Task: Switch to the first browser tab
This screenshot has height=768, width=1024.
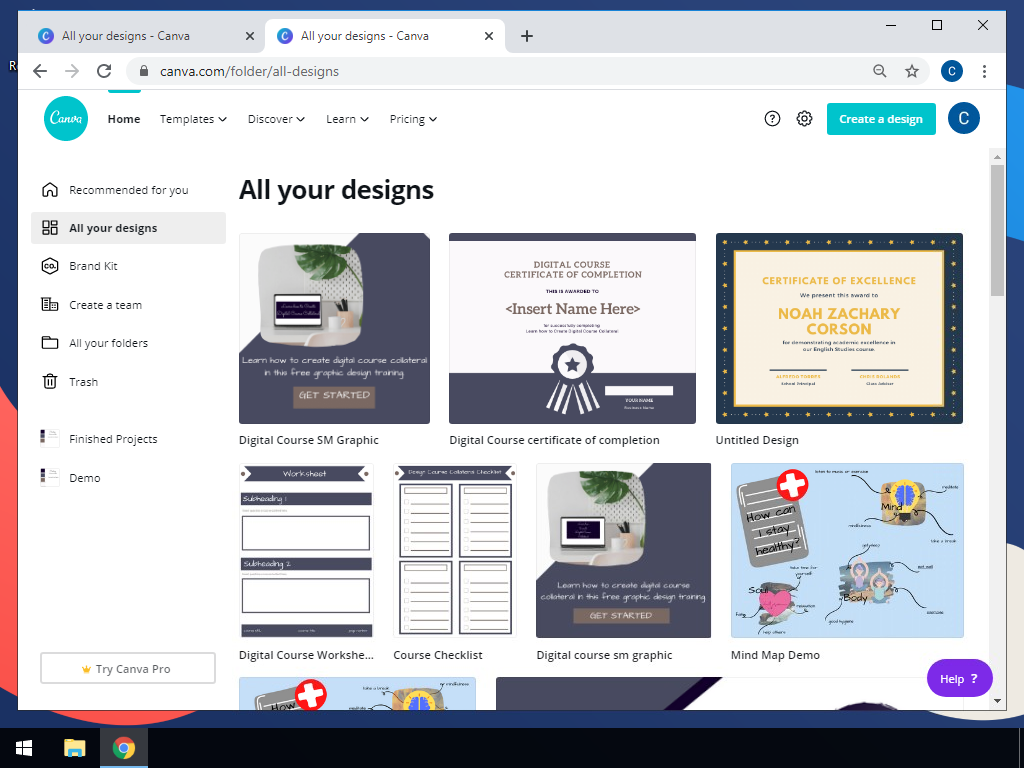Action: [144, 36]
